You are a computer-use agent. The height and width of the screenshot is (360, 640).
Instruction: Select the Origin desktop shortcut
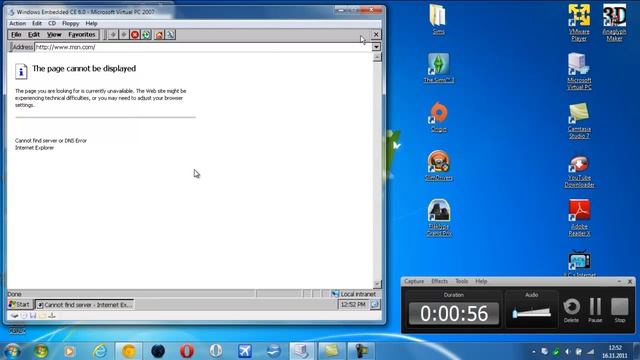coord(439,117)
